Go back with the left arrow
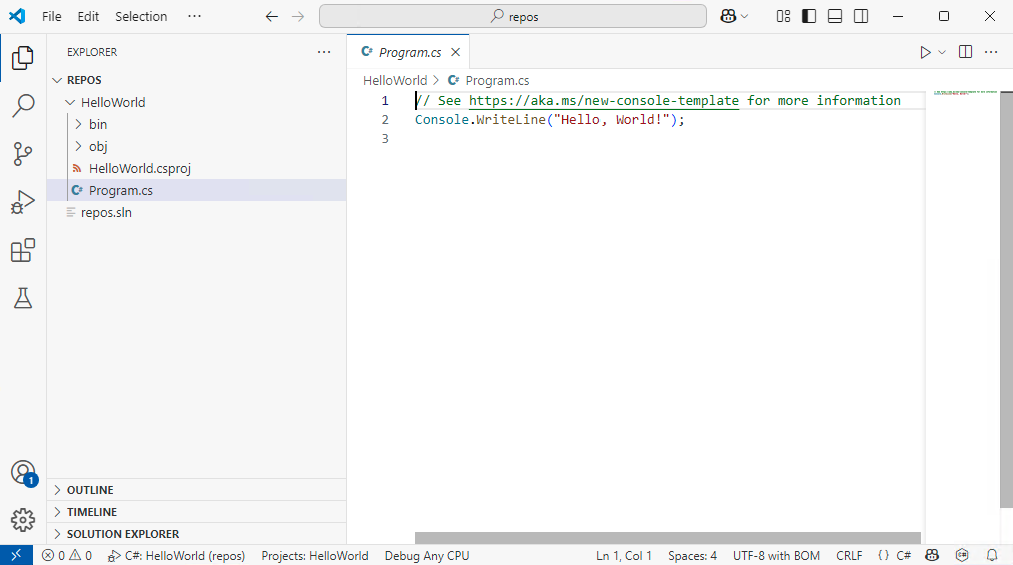The image size is (1013, 565). (272, 16)
